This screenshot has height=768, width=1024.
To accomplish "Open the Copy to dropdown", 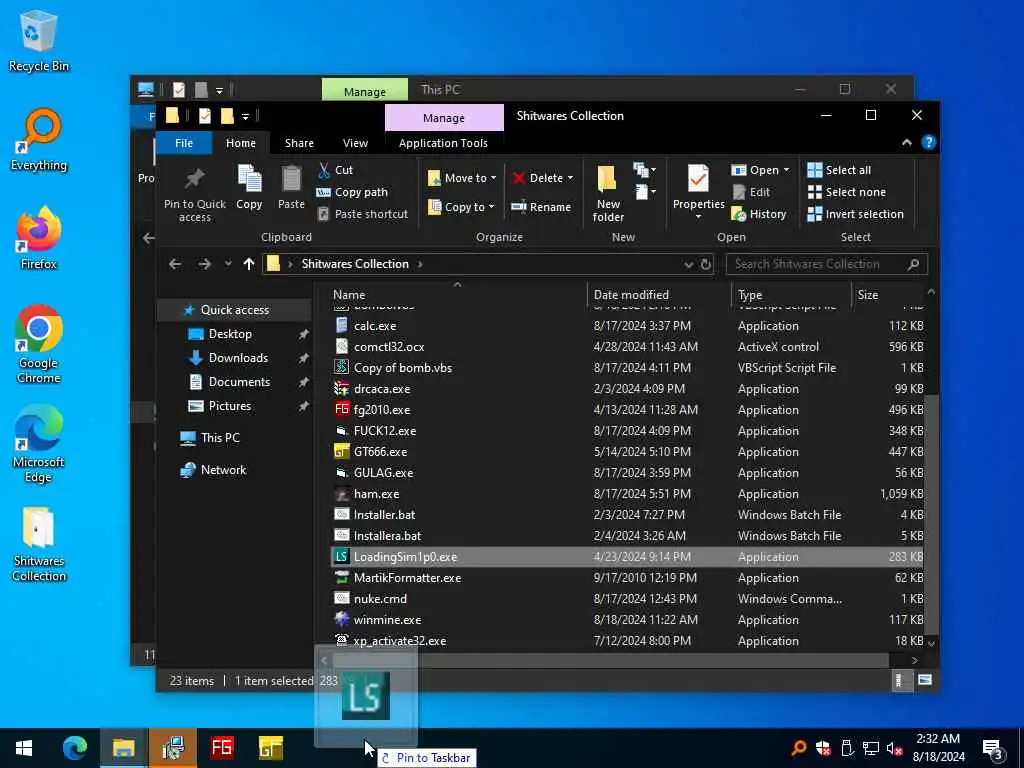I will pyautogui.click(x=462, y=206).
